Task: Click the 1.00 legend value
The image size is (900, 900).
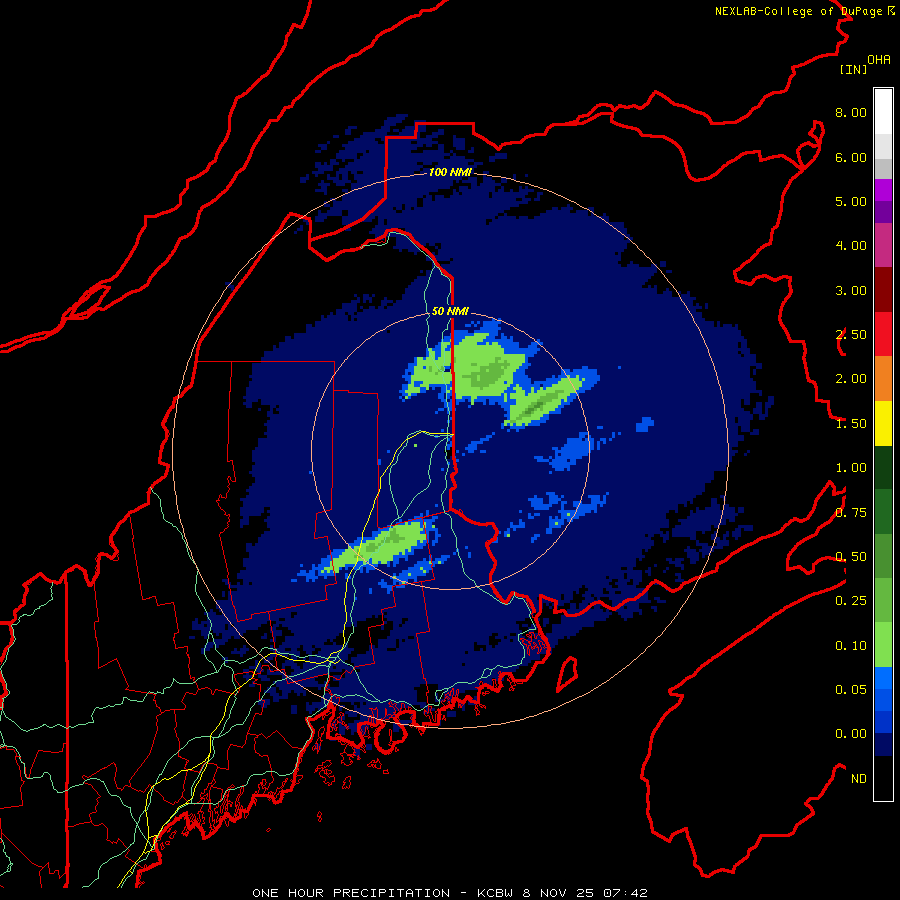Action: coord(851,468)
